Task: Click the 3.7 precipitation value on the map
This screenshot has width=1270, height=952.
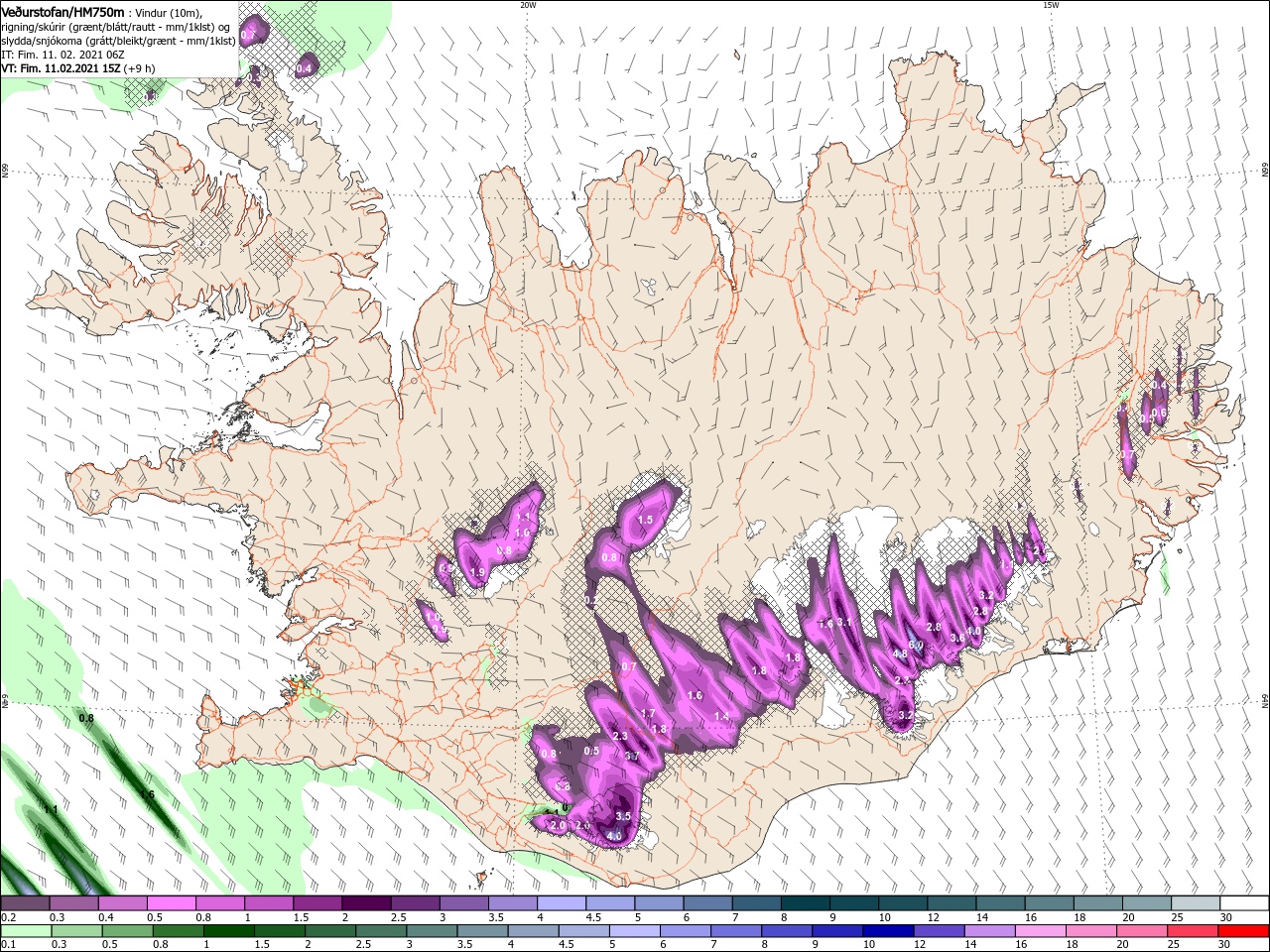Action: click(633, 756)
